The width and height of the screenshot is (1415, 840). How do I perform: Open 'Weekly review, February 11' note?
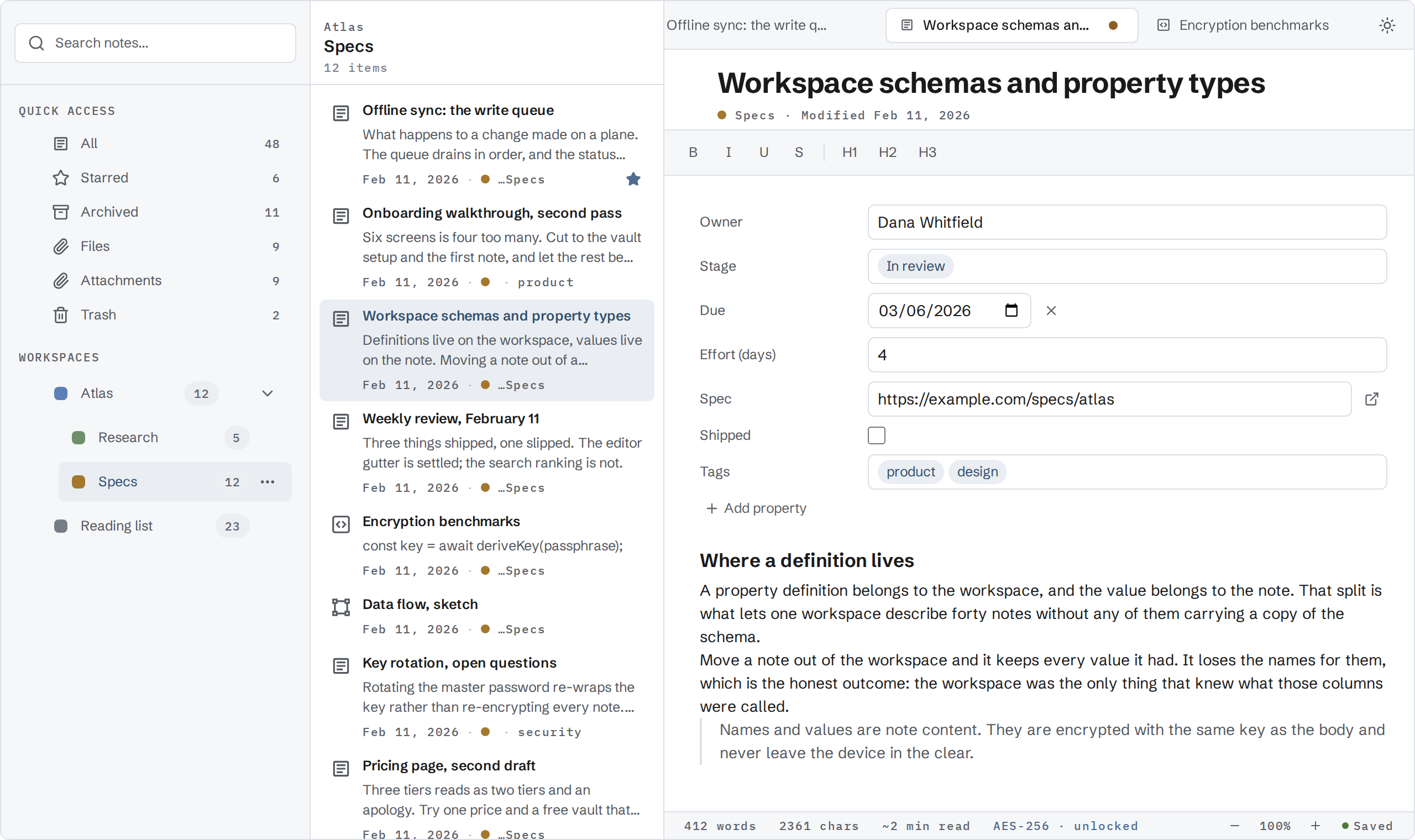point(487,453)
